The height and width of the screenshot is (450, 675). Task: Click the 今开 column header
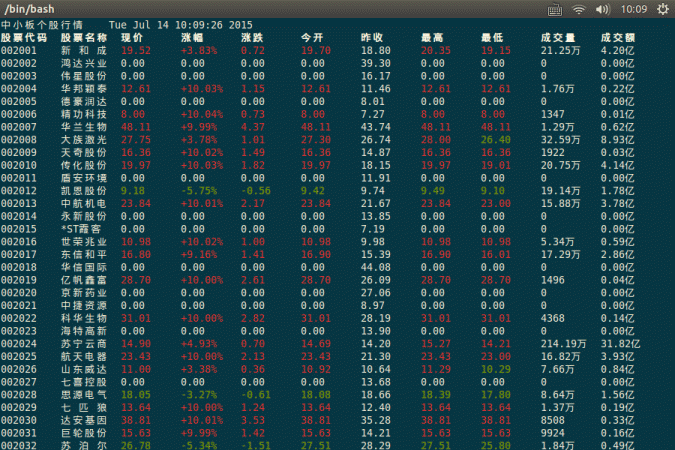pos(312,38)
